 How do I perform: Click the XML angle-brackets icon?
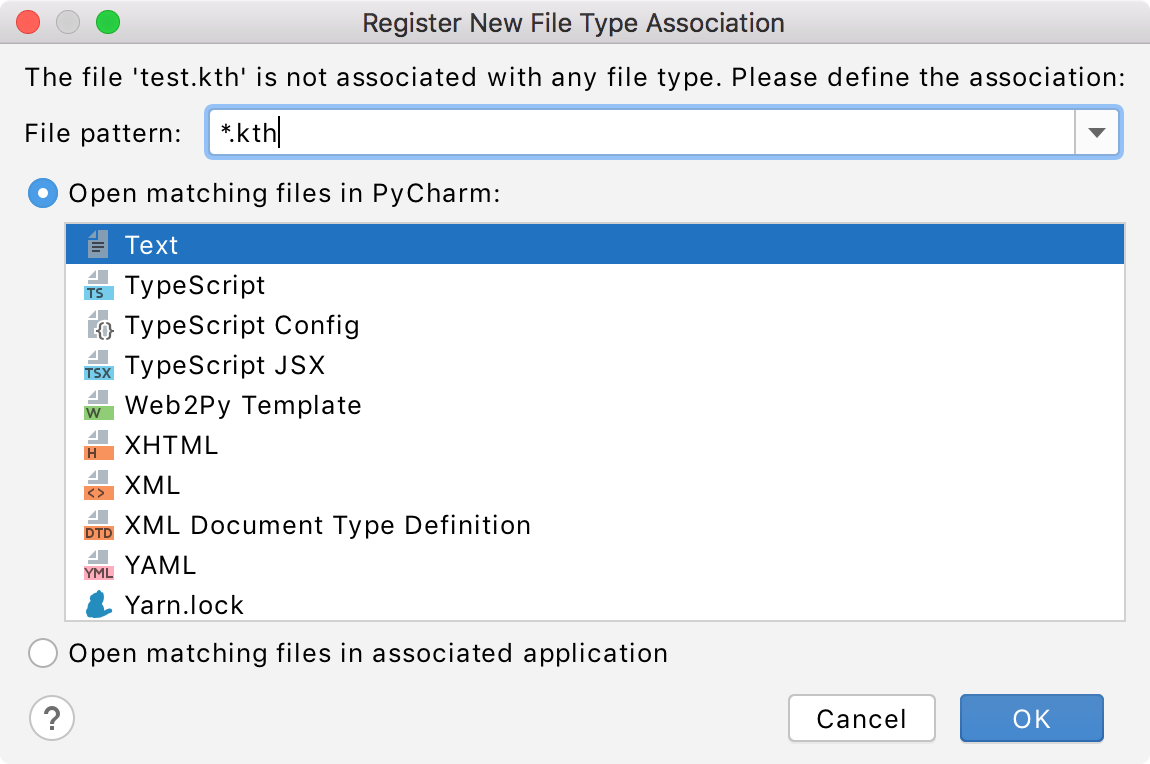[98, 484]
